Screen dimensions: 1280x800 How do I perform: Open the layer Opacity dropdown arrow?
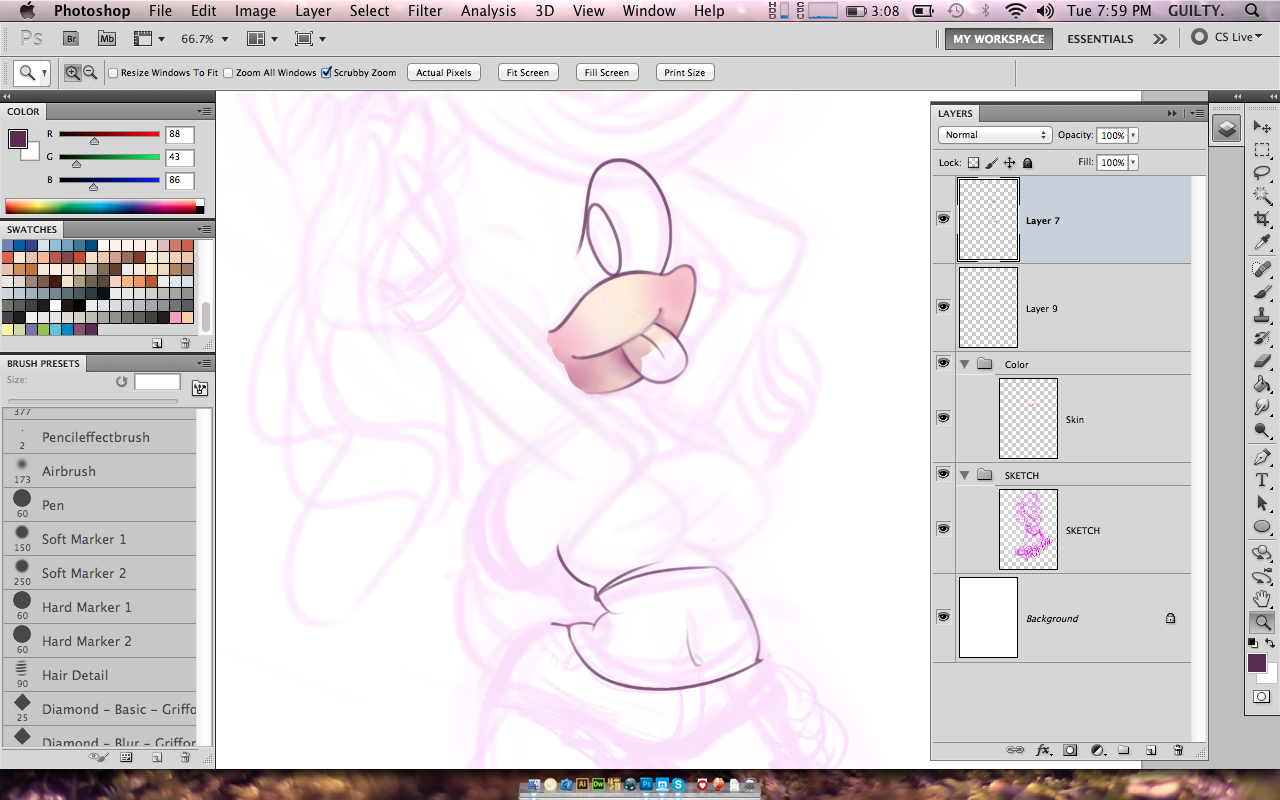[x=1133, y=135]
